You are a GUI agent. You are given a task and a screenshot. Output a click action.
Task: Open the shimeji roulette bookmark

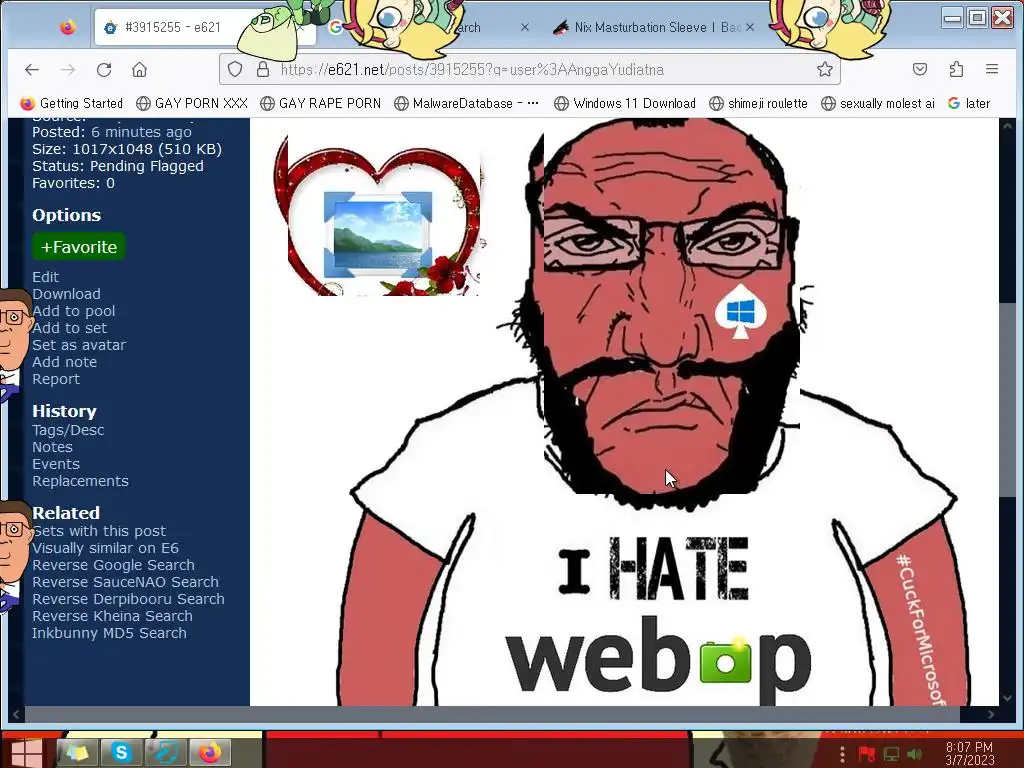758,103
